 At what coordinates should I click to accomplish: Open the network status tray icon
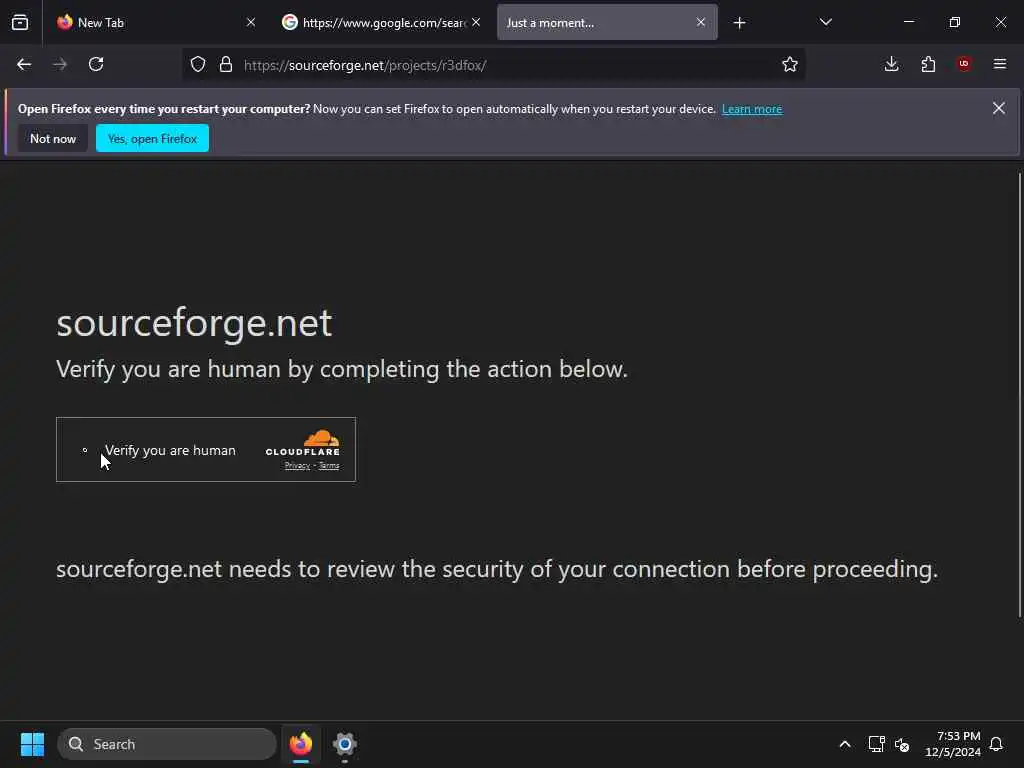(x=876, y=744)
